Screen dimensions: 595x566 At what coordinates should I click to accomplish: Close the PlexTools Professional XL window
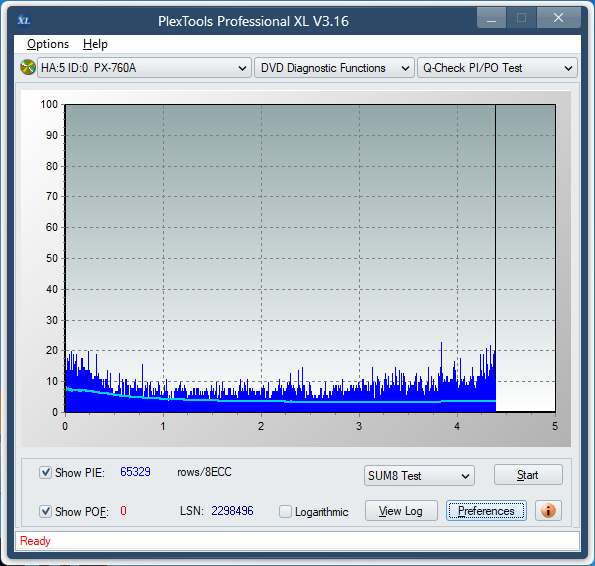[x=558, y=18]
